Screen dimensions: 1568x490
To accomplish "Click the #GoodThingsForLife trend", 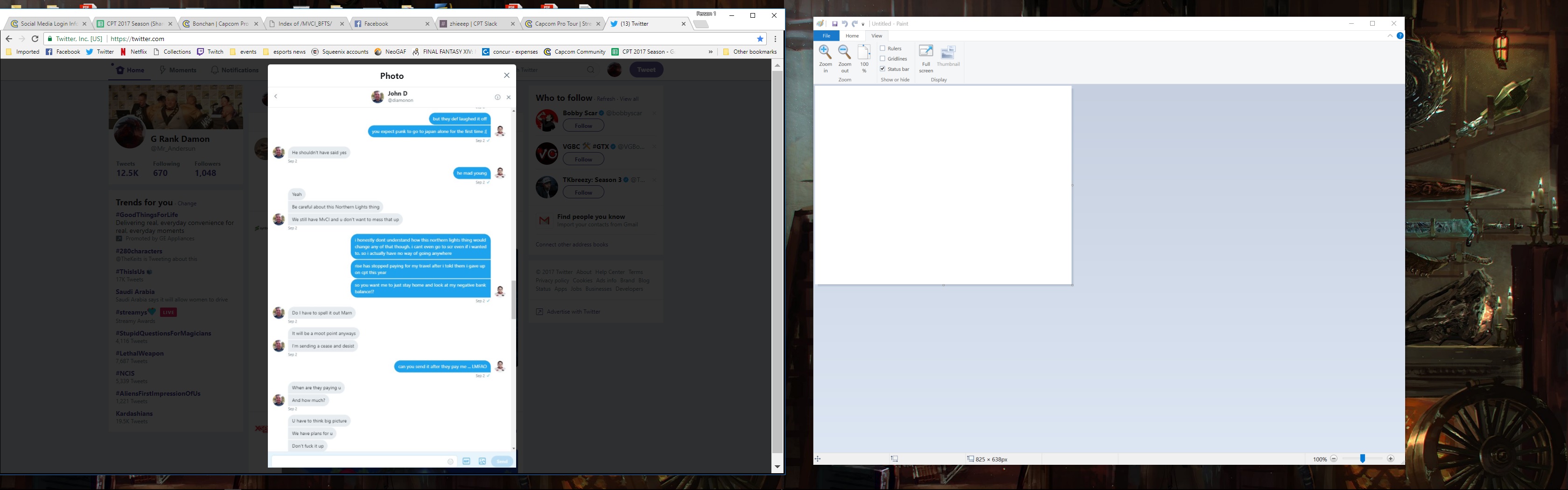I will [147, 215].
